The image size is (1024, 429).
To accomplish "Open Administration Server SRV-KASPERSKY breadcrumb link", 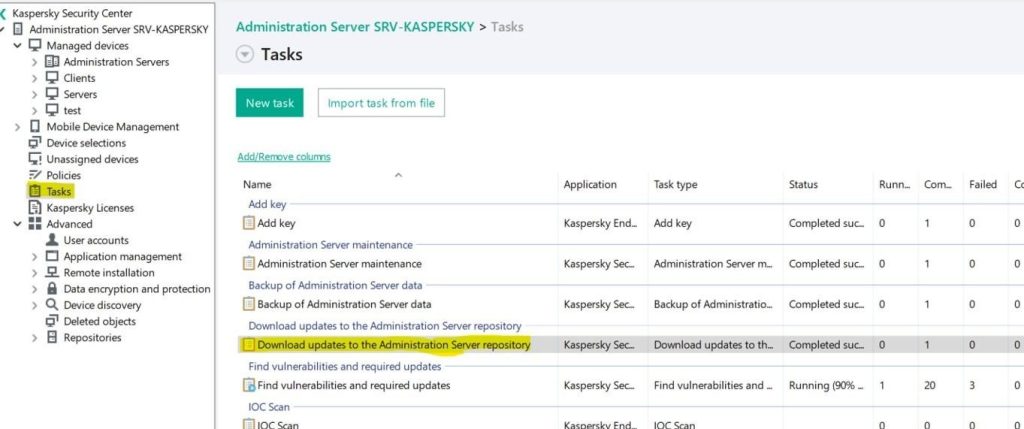I will [355, 26].
